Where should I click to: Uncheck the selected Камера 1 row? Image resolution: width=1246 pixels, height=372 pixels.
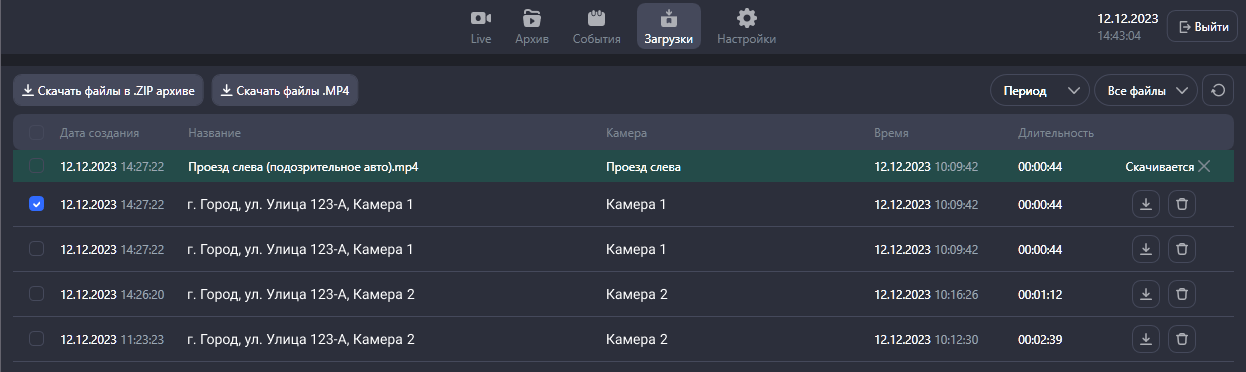[37, 204]
